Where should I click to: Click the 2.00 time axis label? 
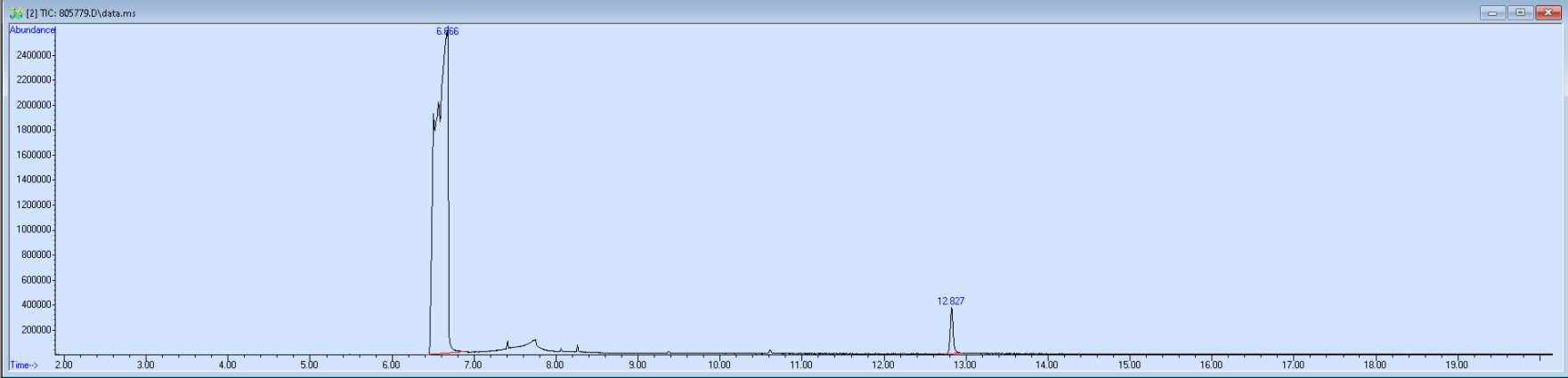(64, 365)
